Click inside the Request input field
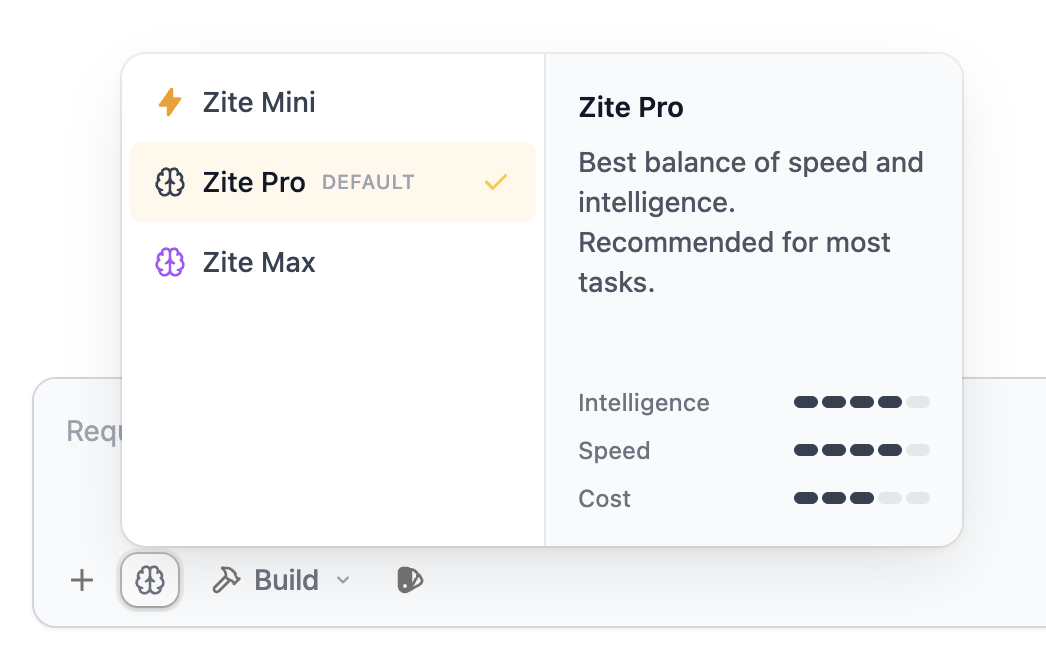 [90, 430]
